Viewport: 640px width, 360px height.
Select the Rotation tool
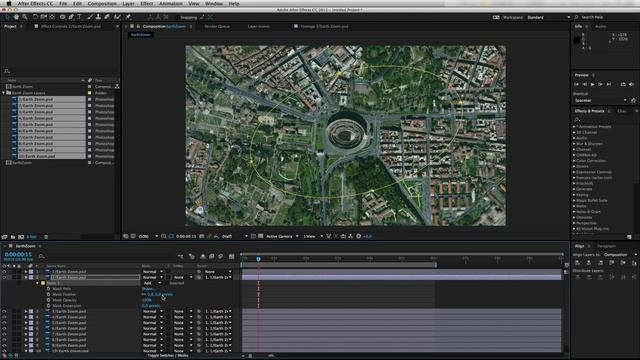[35, 17]
